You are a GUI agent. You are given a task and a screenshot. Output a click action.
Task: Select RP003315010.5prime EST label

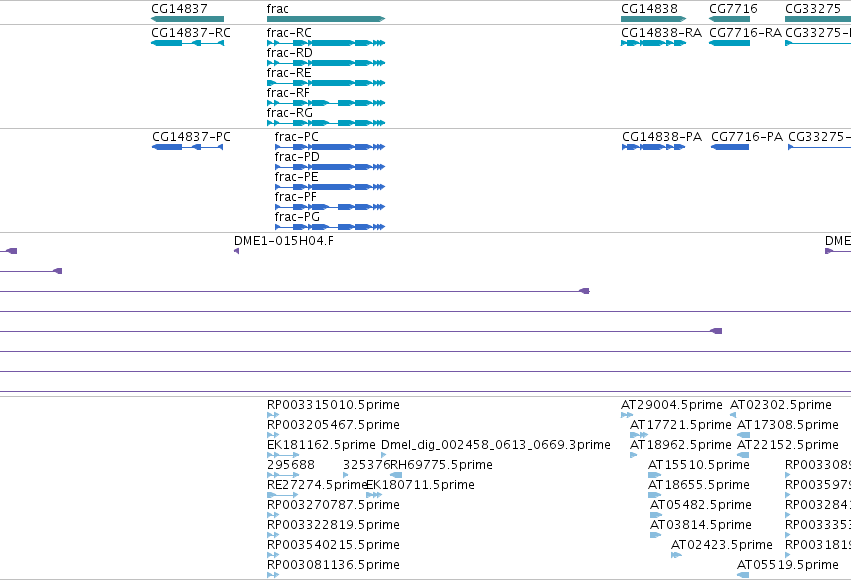coord(333,405)
